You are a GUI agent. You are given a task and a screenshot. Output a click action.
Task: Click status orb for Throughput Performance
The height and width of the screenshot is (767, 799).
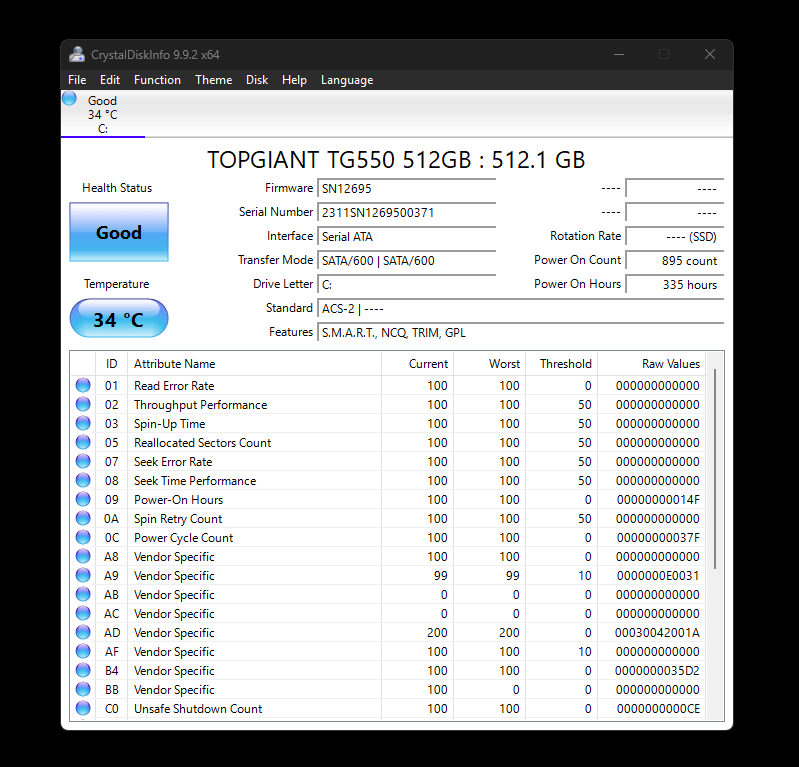[83, 404]
